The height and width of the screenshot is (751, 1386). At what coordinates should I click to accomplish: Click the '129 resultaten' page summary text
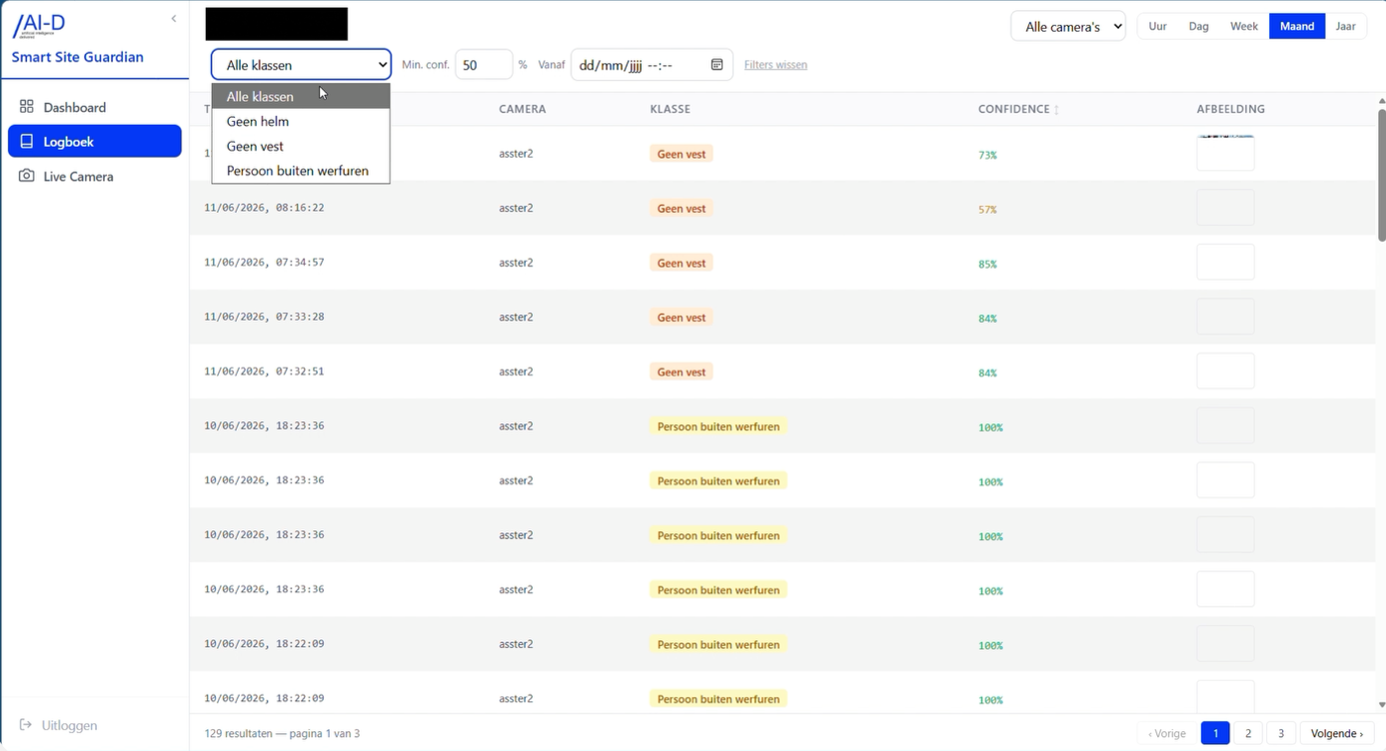282,733
